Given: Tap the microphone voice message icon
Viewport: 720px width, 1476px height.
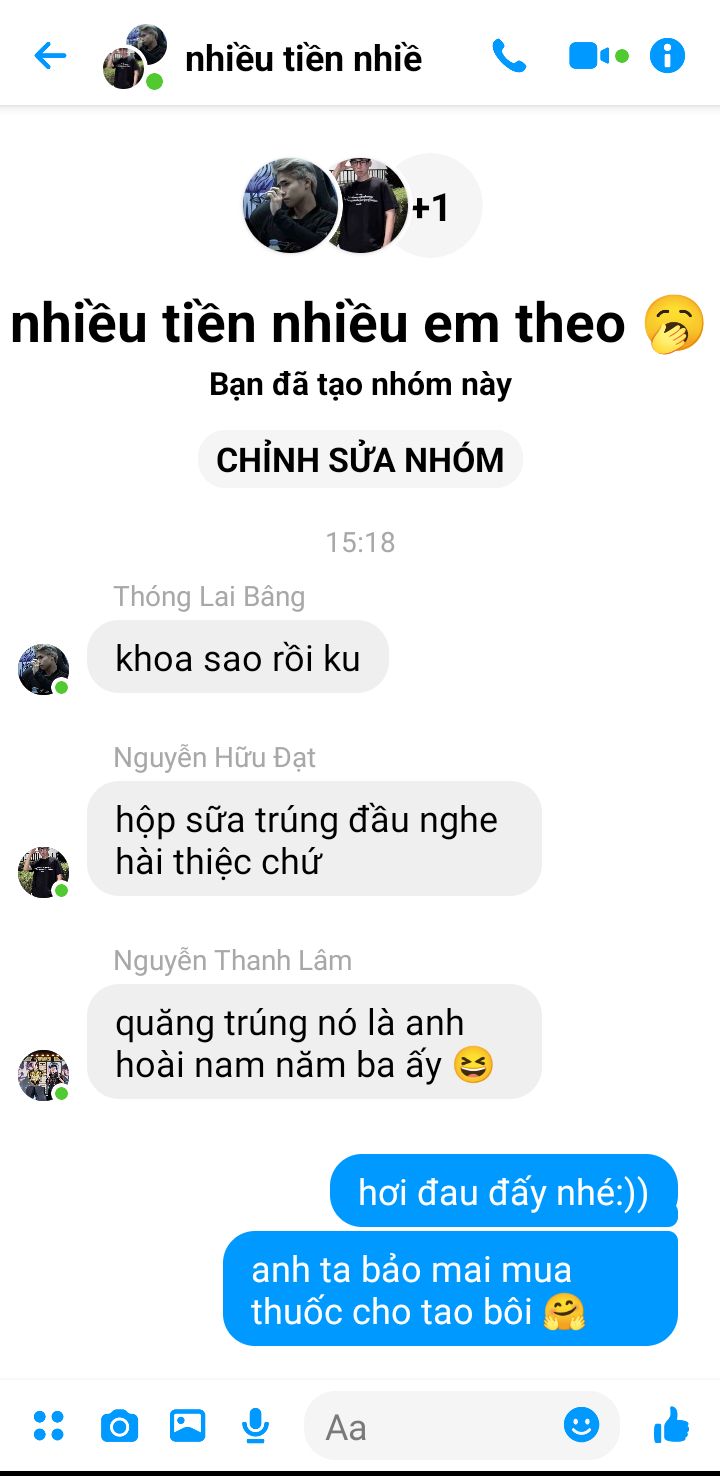Looking at the screenshot, I should (256, 1426).
